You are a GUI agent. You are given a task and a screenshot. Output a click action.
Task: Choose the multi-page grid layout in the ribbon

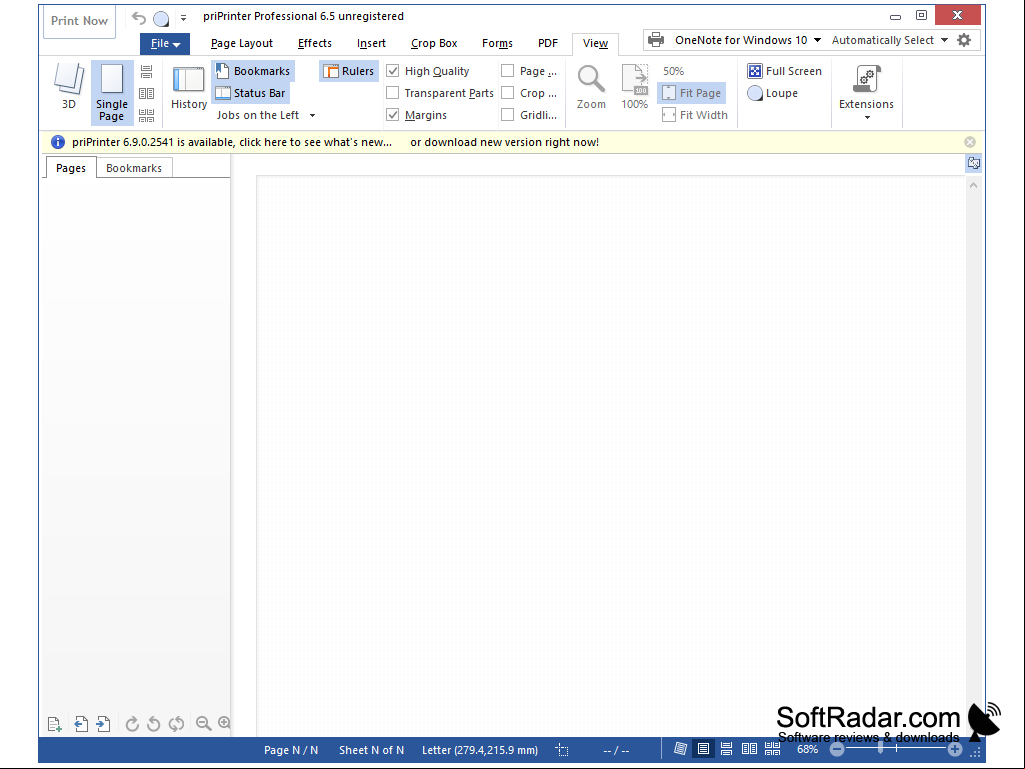146,115
